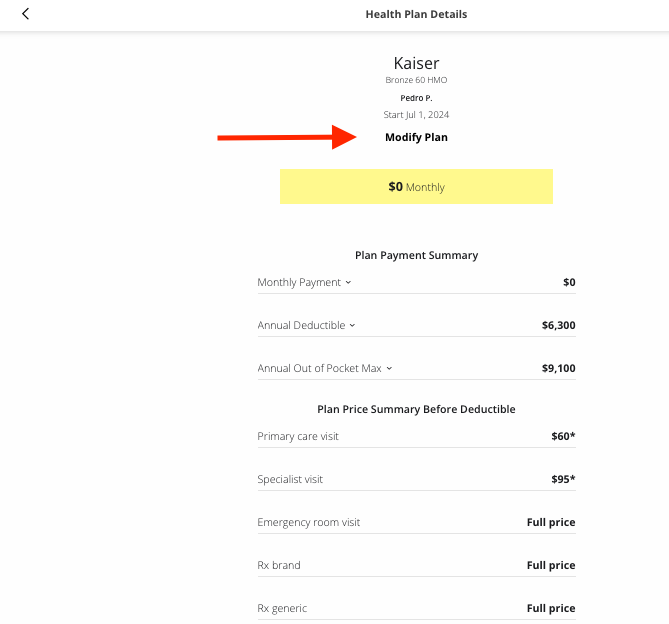669x624 pixels.
Task: Click Full price for Rx generic
Action: [551, 609]
